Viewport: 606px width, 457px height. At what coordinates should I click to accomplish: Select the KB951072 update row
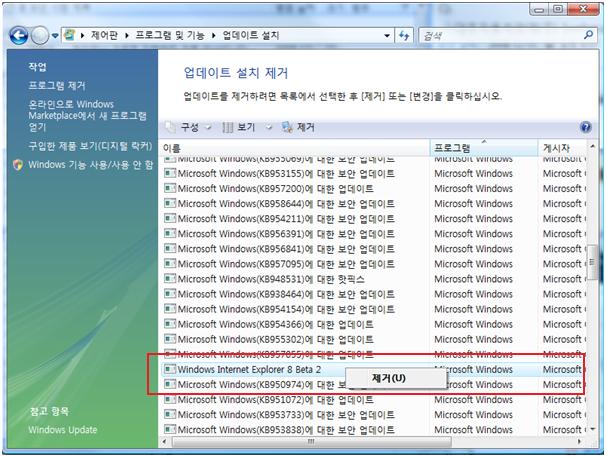[373, 400]
